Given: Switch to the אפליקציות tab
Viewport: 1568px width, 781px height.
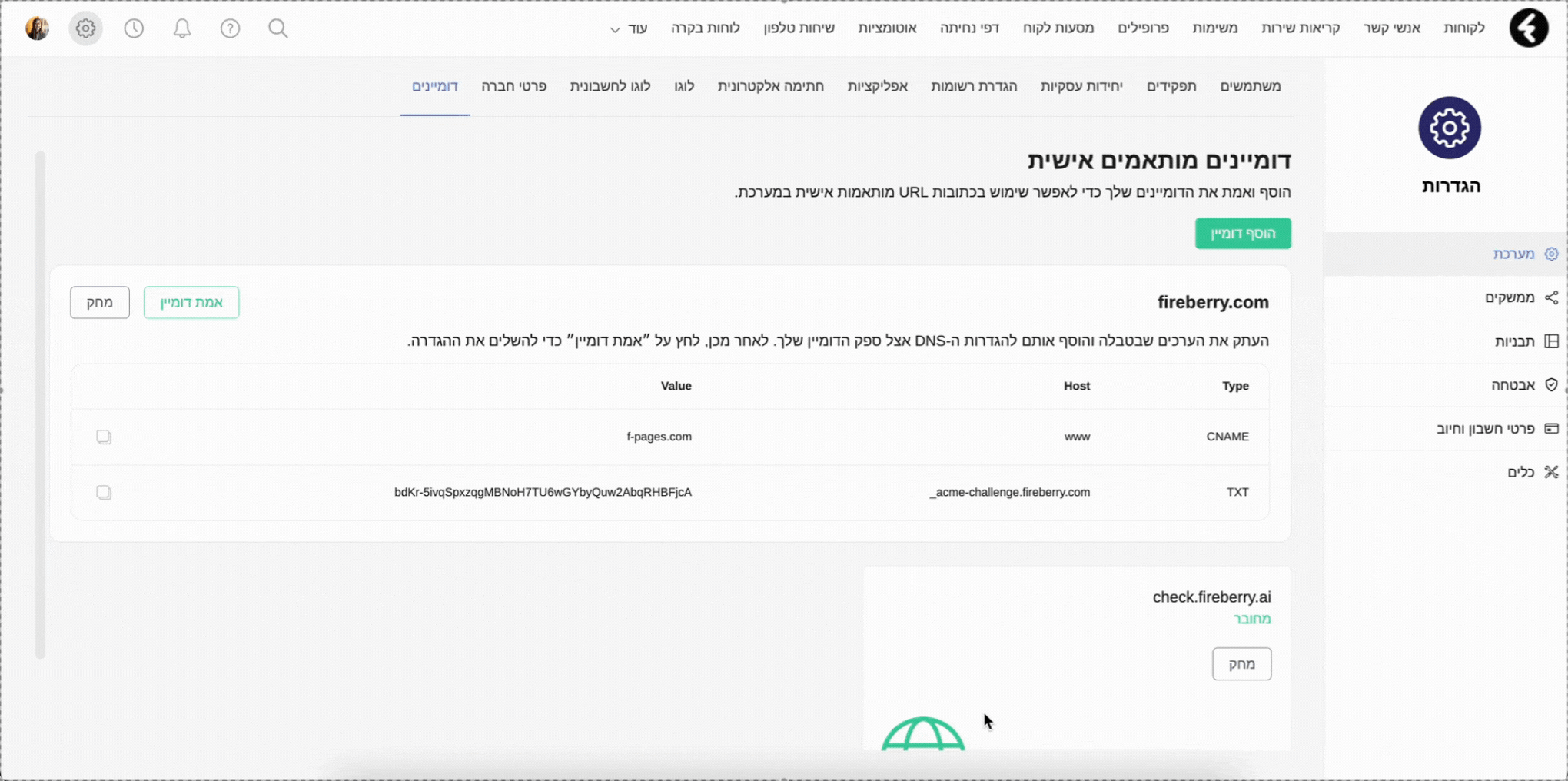Looking at the screenshot, I should [x=878, y=86].
